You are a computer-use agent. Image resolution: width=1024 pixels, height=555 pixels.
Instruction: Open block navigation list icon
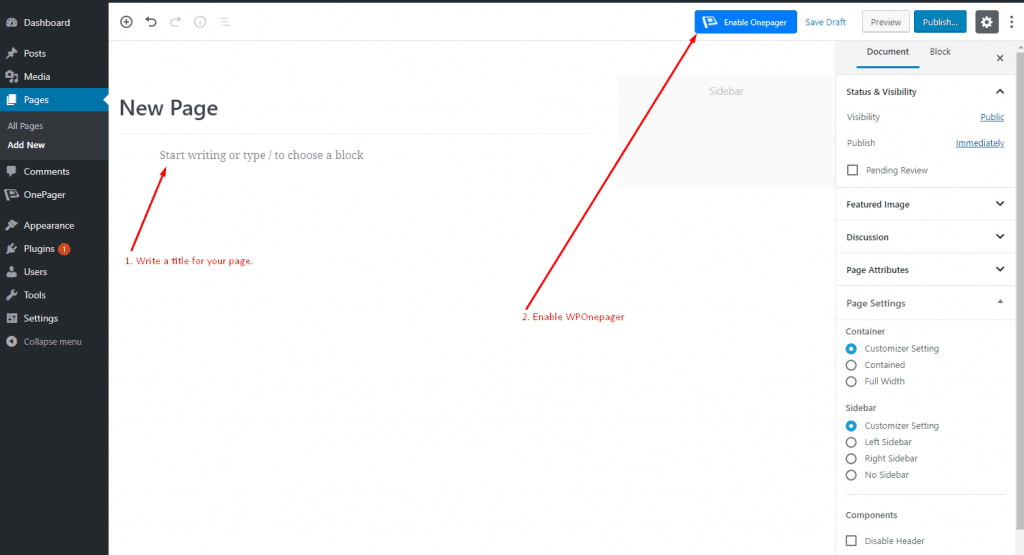click(225, 22)
